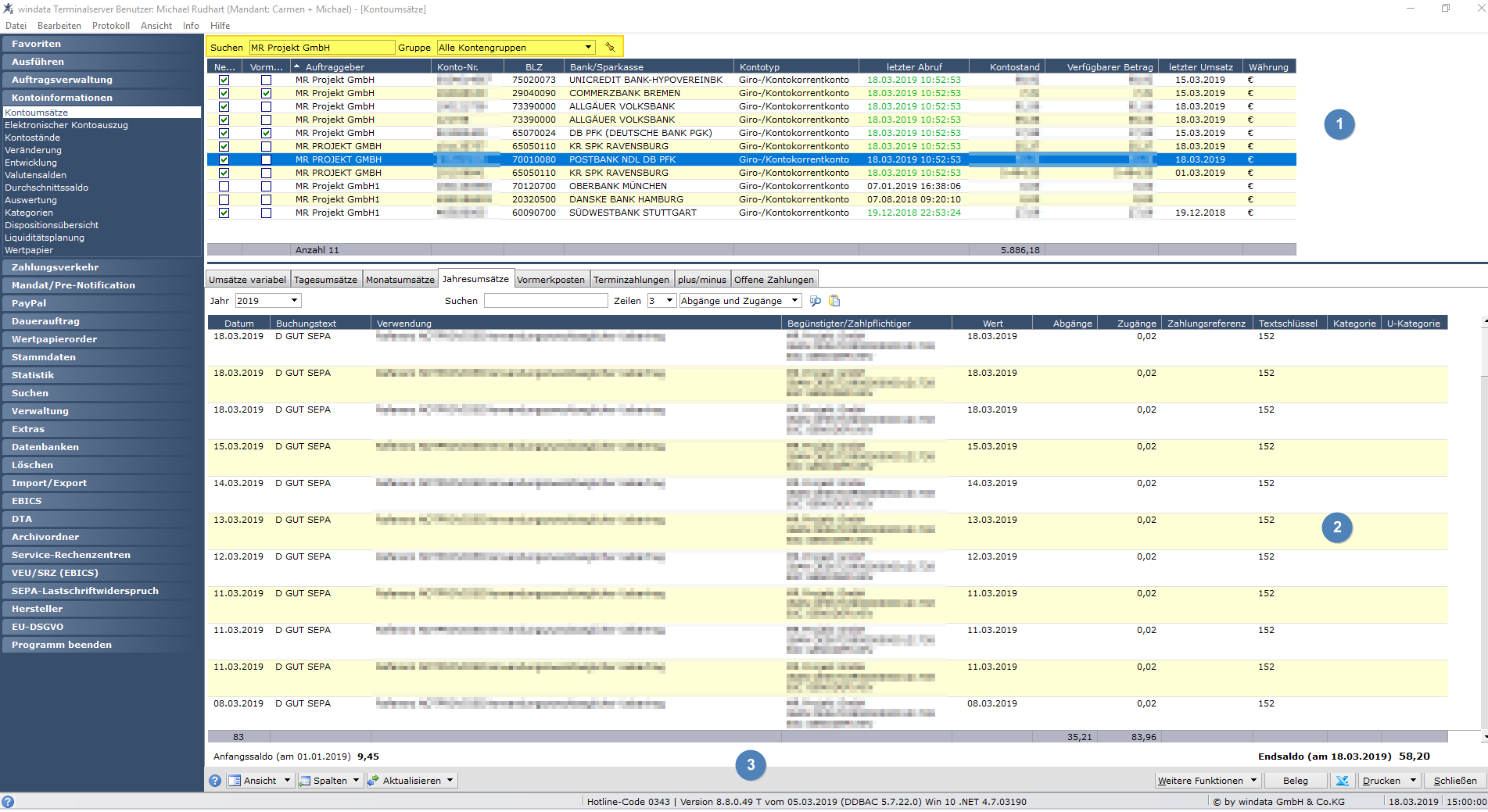Click 'Programm beenden' in sidebar

pyautogui.click(x=102, y=645)
